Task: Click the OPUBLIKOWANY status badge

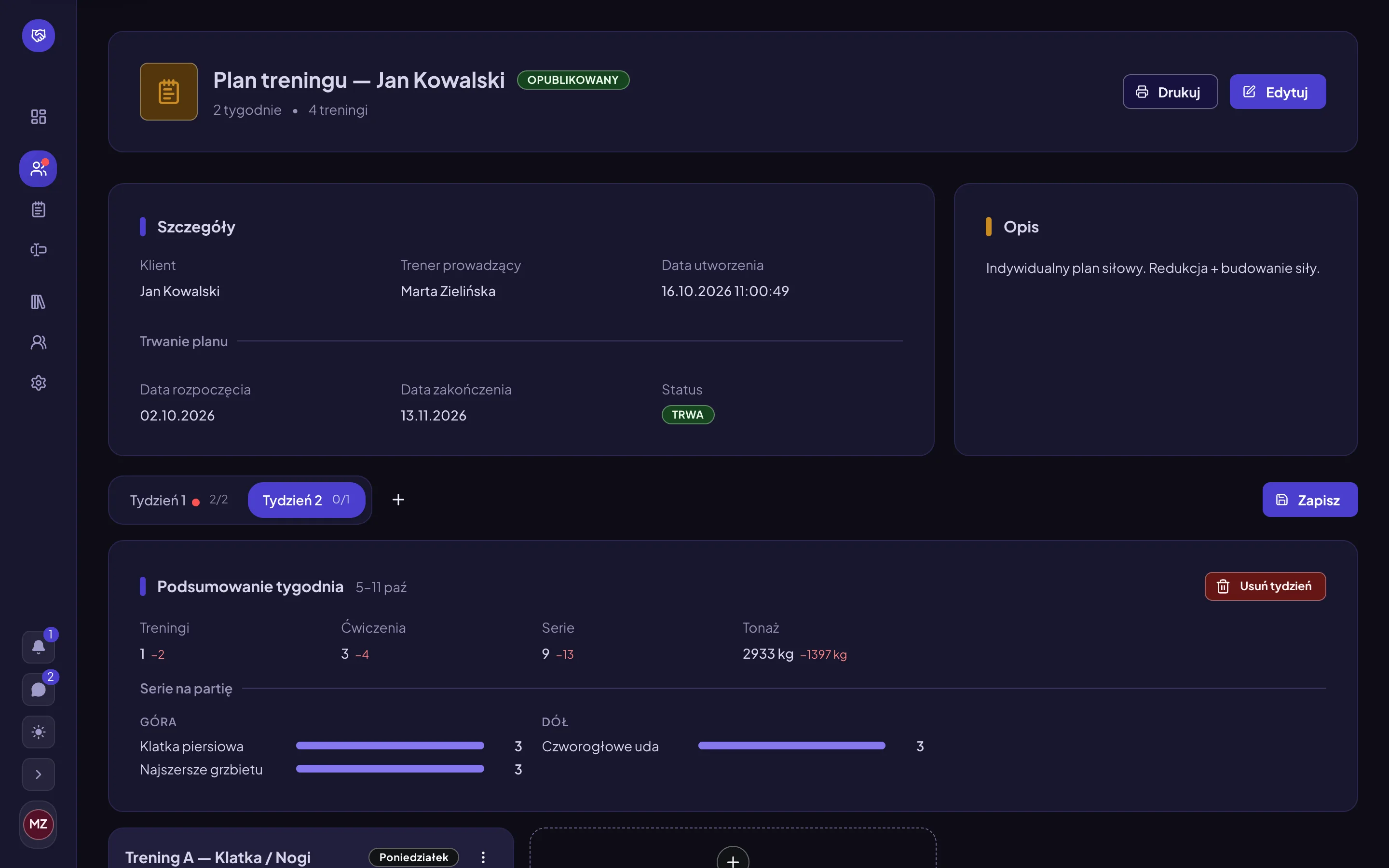Action: [x=573, y=80]
